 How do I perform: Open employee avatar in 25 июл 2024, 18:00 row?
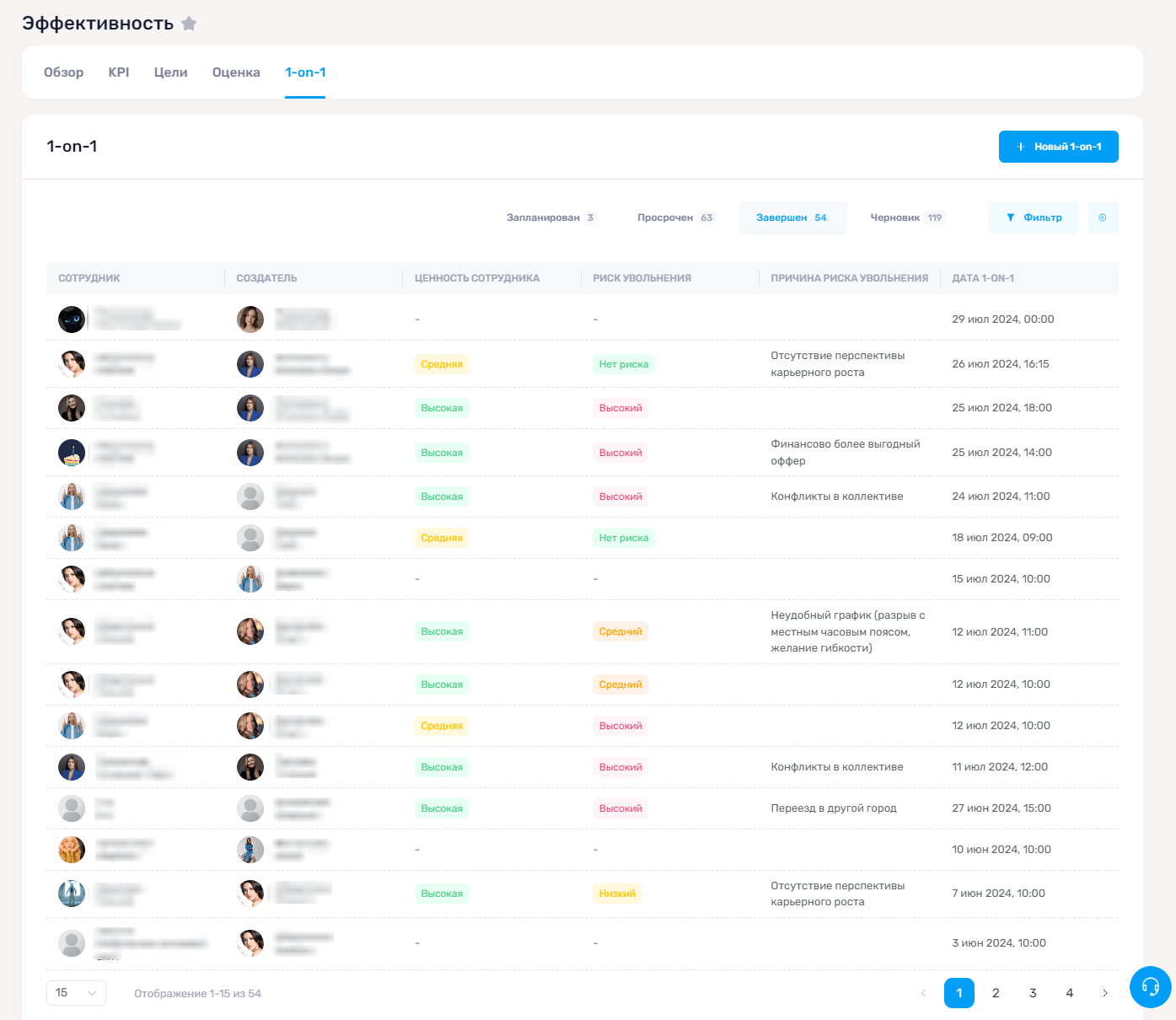click(x=72, y=408)
